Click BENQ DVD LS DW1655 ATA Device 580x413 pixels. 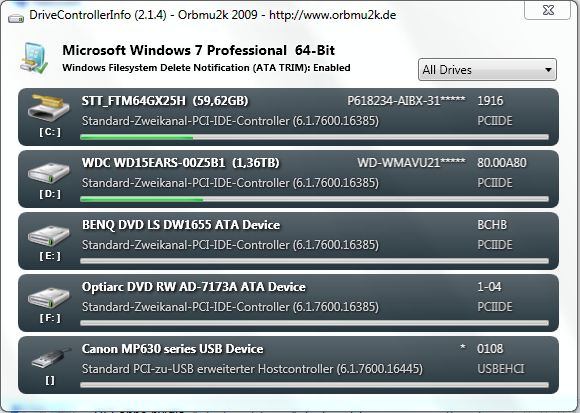click(181, 225)
